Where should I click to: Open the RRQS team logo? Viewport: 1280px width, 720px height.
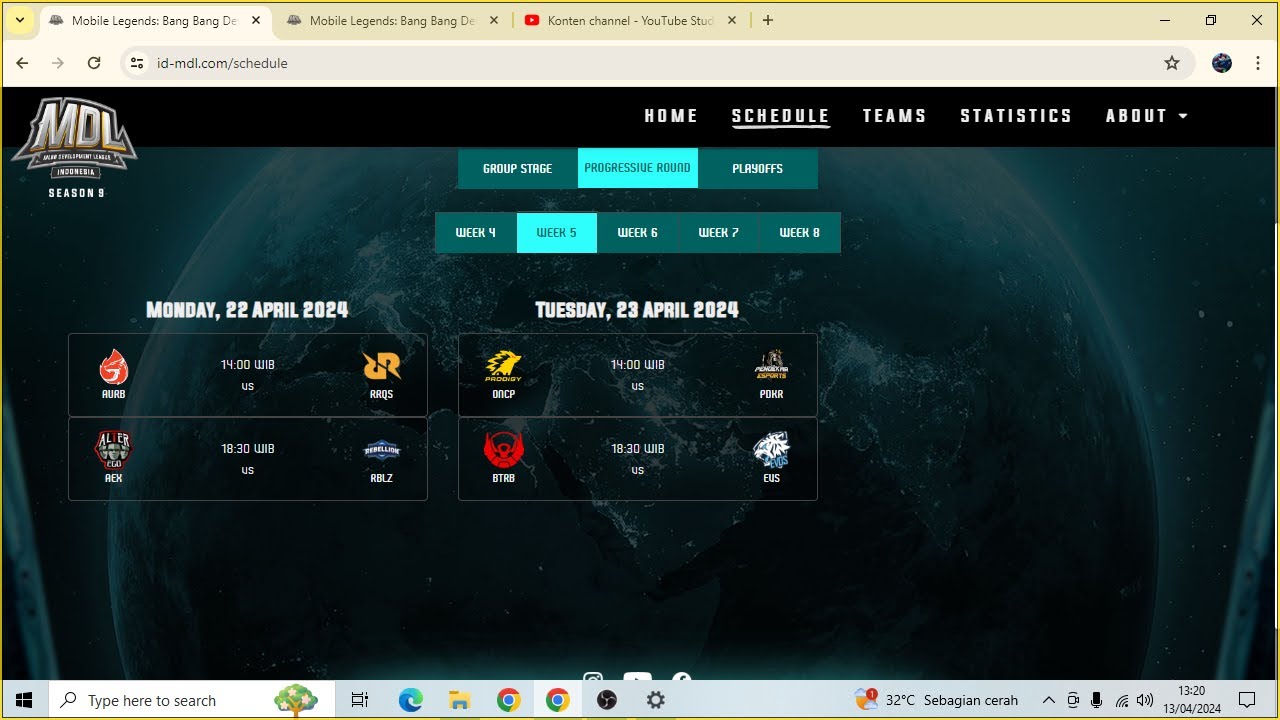pyautogui.click(x=381, y=367)
